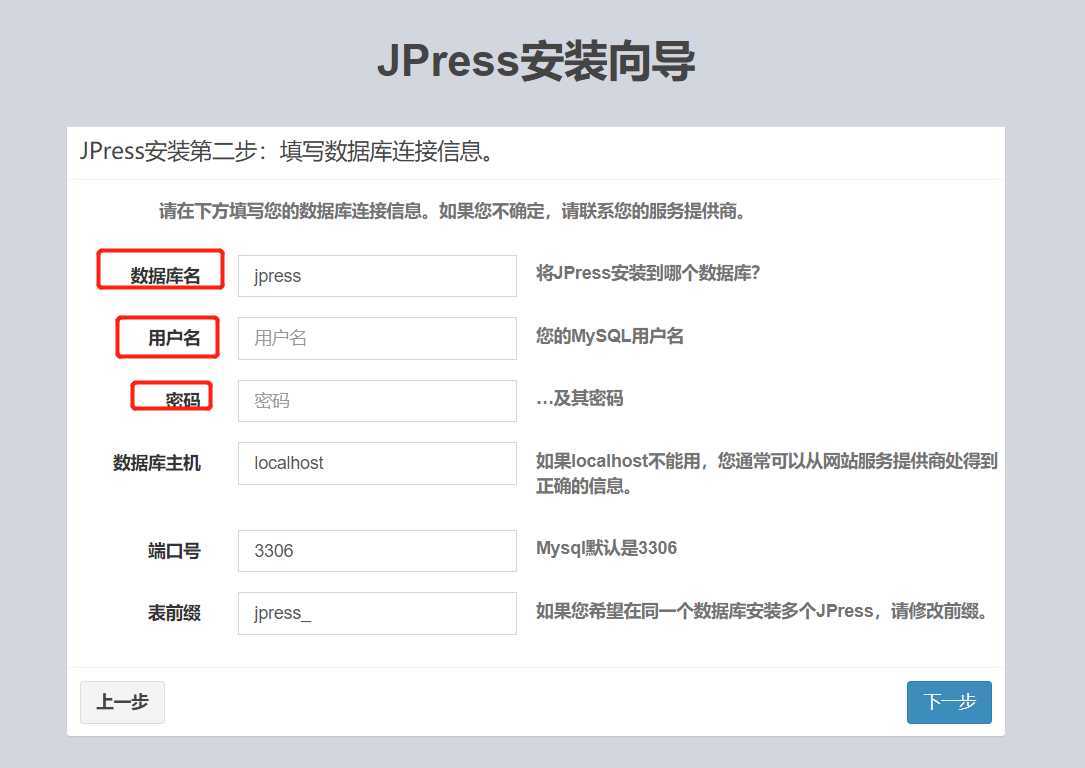The height and width of the screenshot is (768, 1085).
Task: Click the 数据库主机 label
Action: pos(157,463)
